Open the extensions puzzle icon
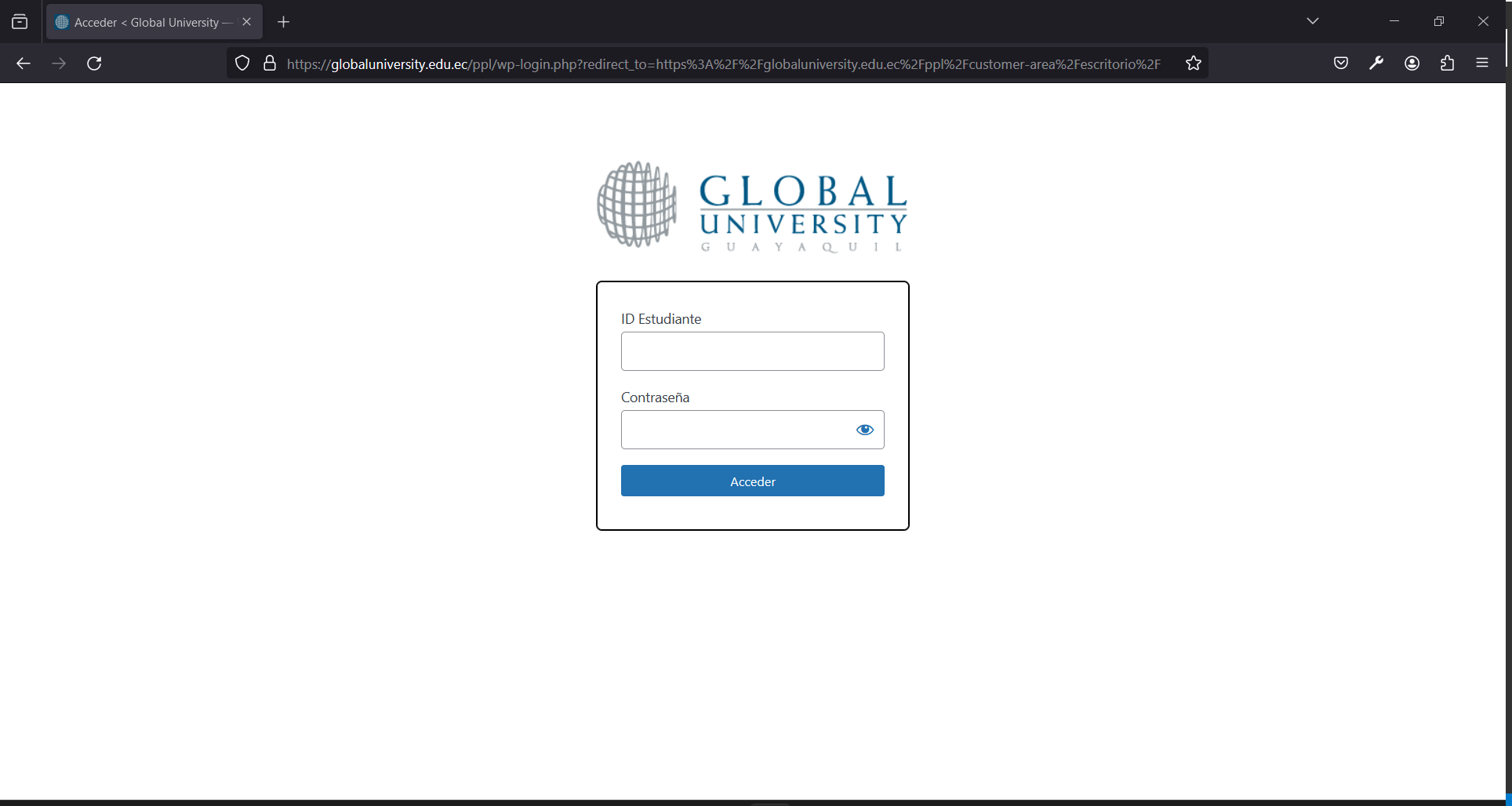This screenshot has height=806, width=1512. (x=1448, y=64)
